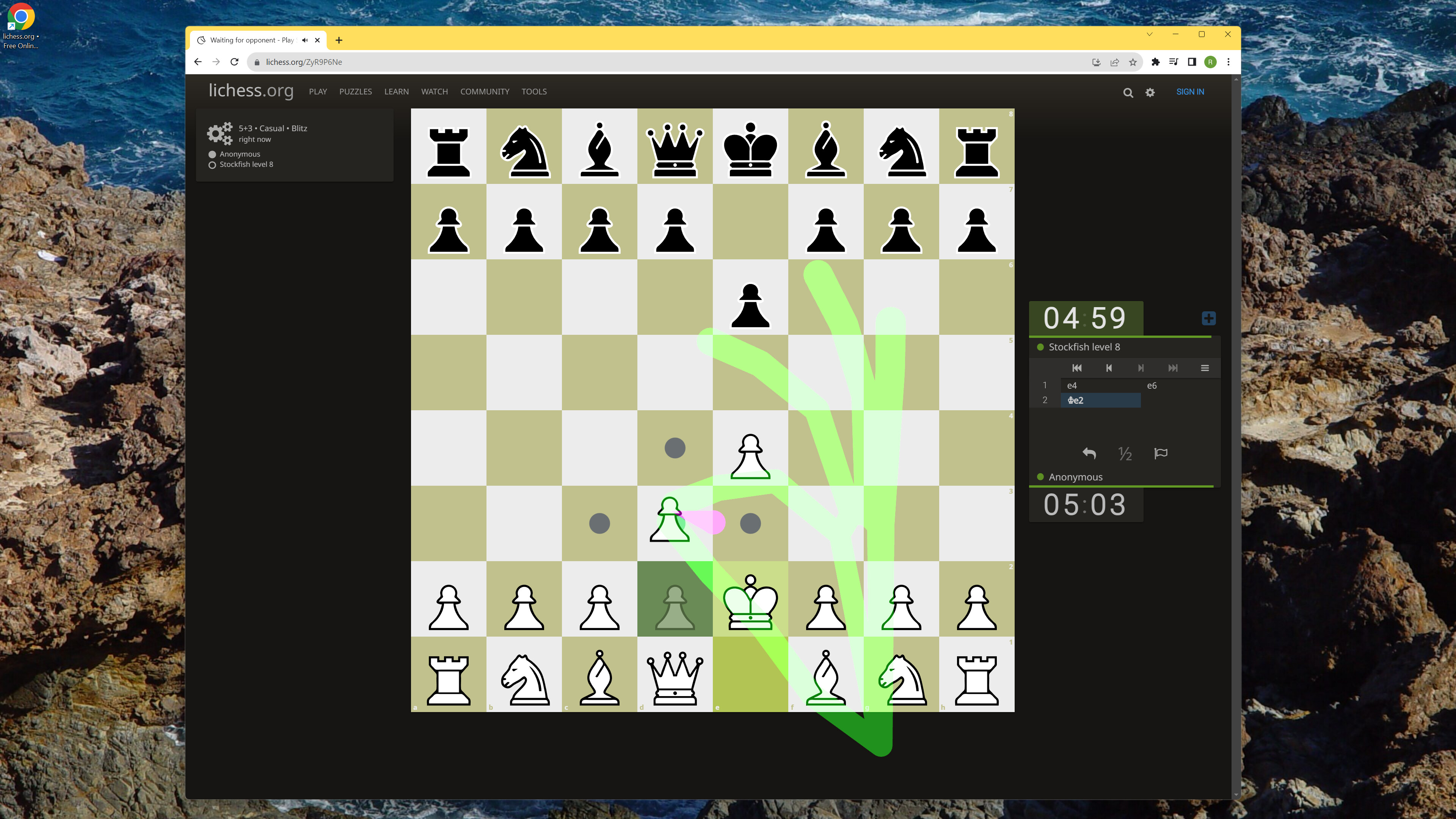Open the TOOLS menu
This screenshot has height=819, width=1456.
tap(533, 91)
